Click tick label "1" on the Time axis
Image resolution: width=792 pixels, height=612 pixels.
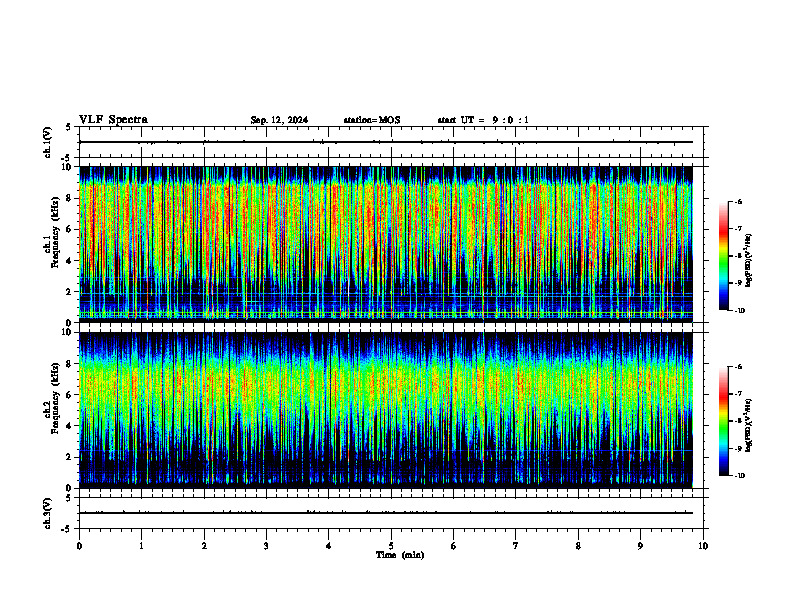point(141,546)
